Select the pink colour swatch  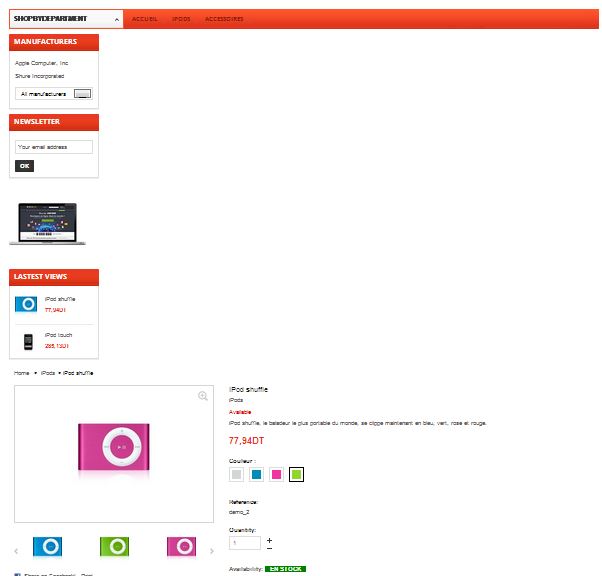[x=276, y=475]
